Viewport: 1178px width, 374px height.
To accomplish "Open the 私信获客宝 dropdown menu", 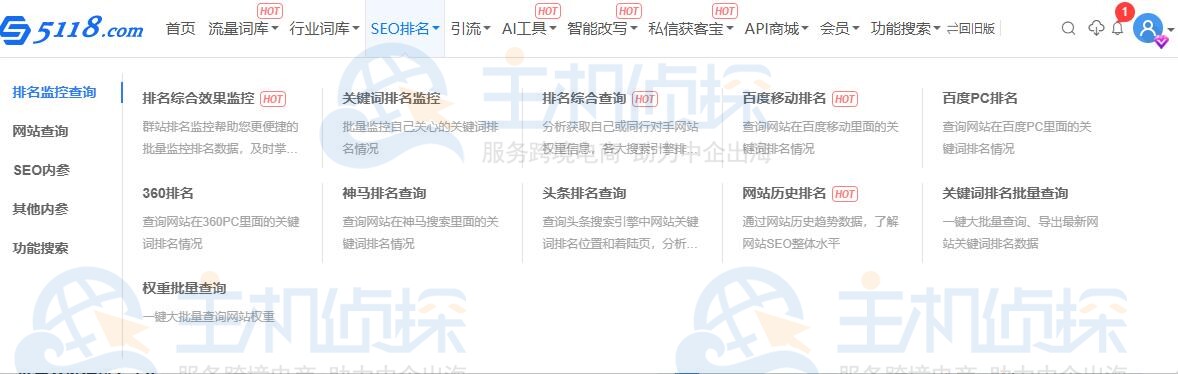I will tap(690, 29).
